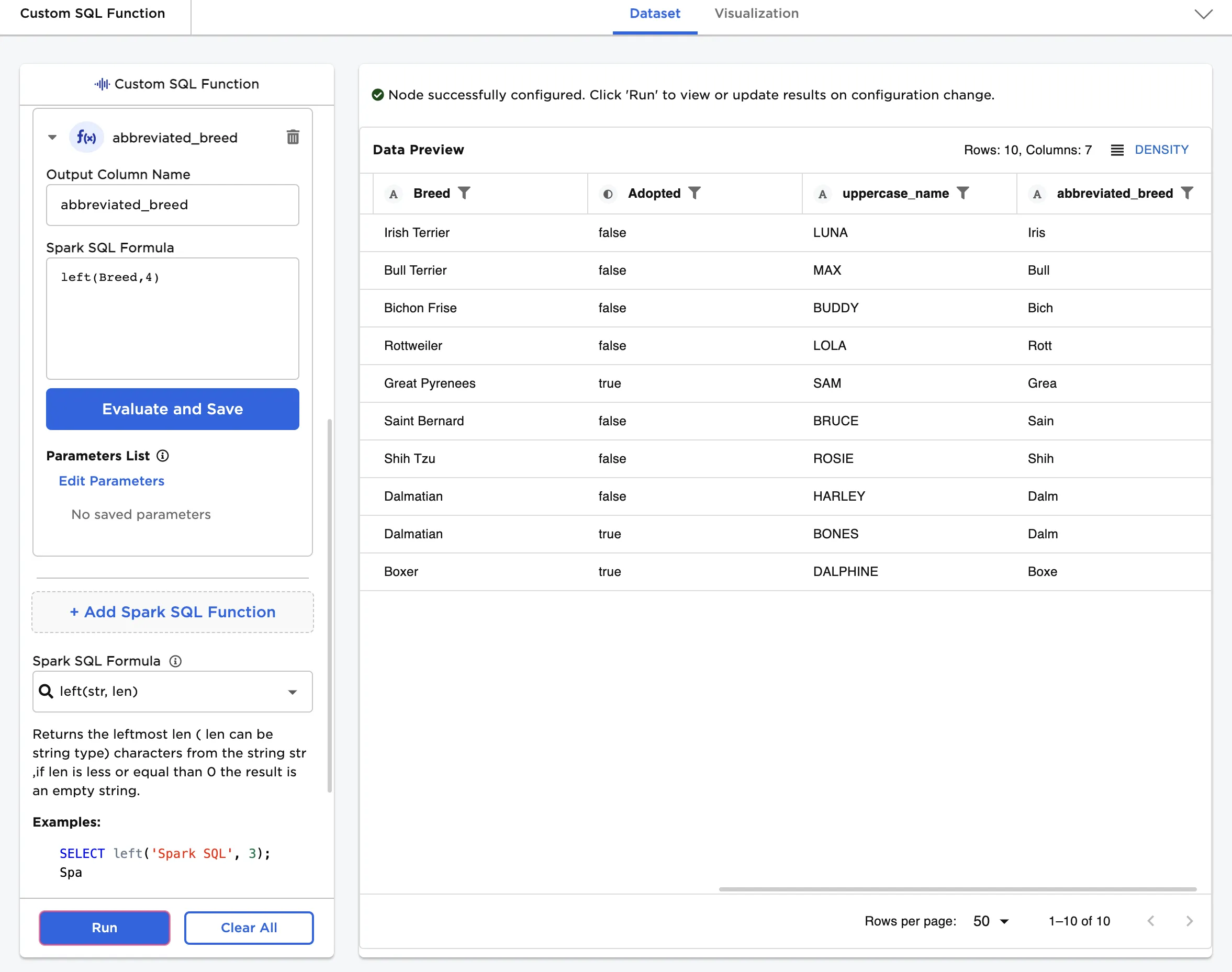Open the left(str, len) formula dropdown
This screenshot has width=1232, height=972.
coord(292,692)
